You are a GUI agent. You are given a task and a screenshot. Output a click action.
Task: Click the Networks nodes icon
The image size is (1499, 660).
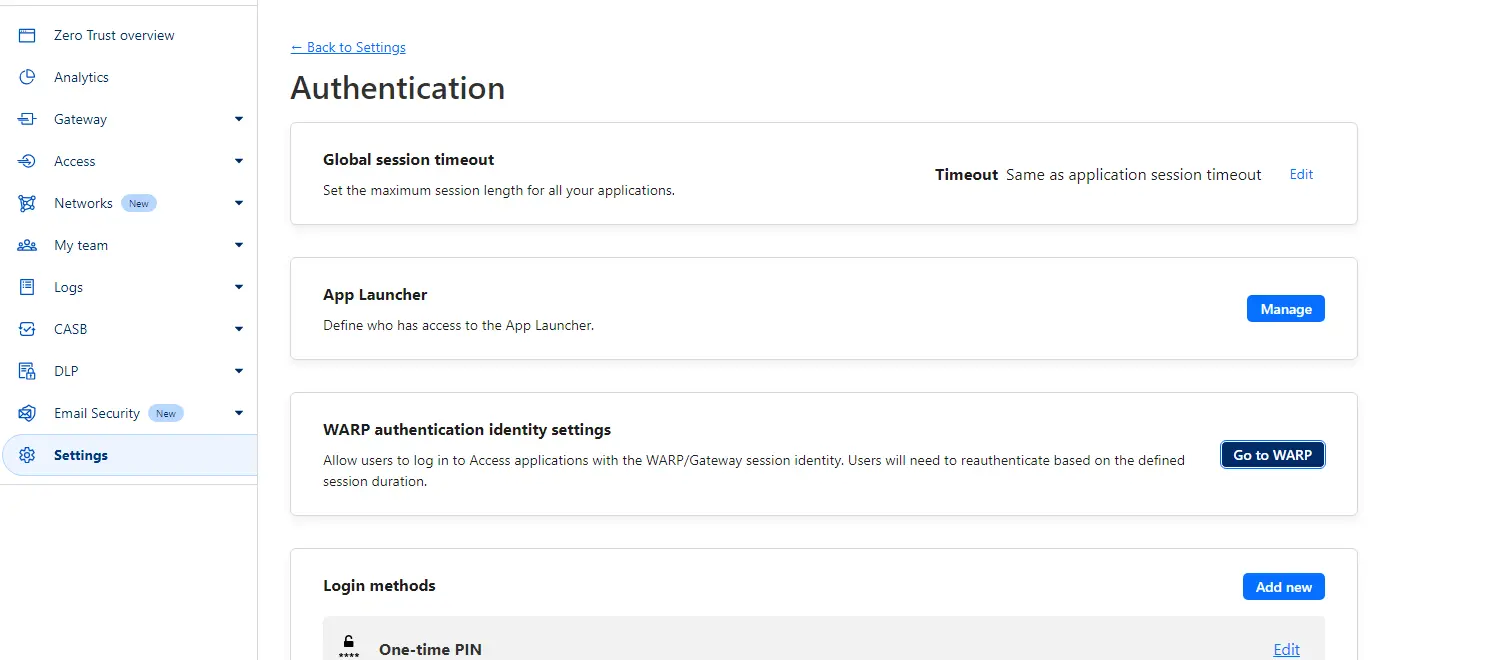click(27, 203)
